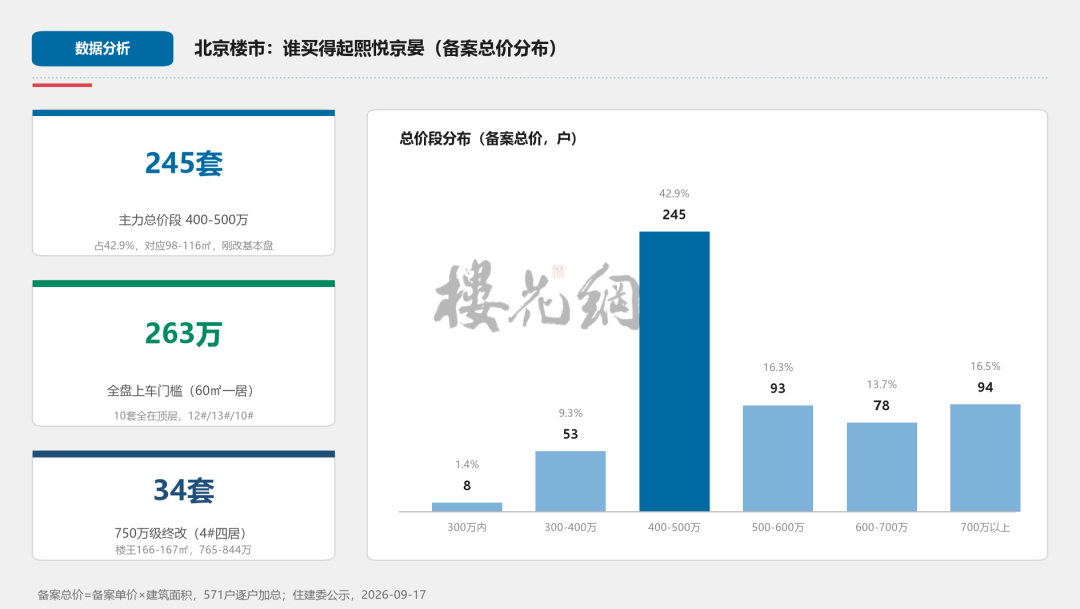Click the 主力总价段 400-500万 caption

coord(183,220)
